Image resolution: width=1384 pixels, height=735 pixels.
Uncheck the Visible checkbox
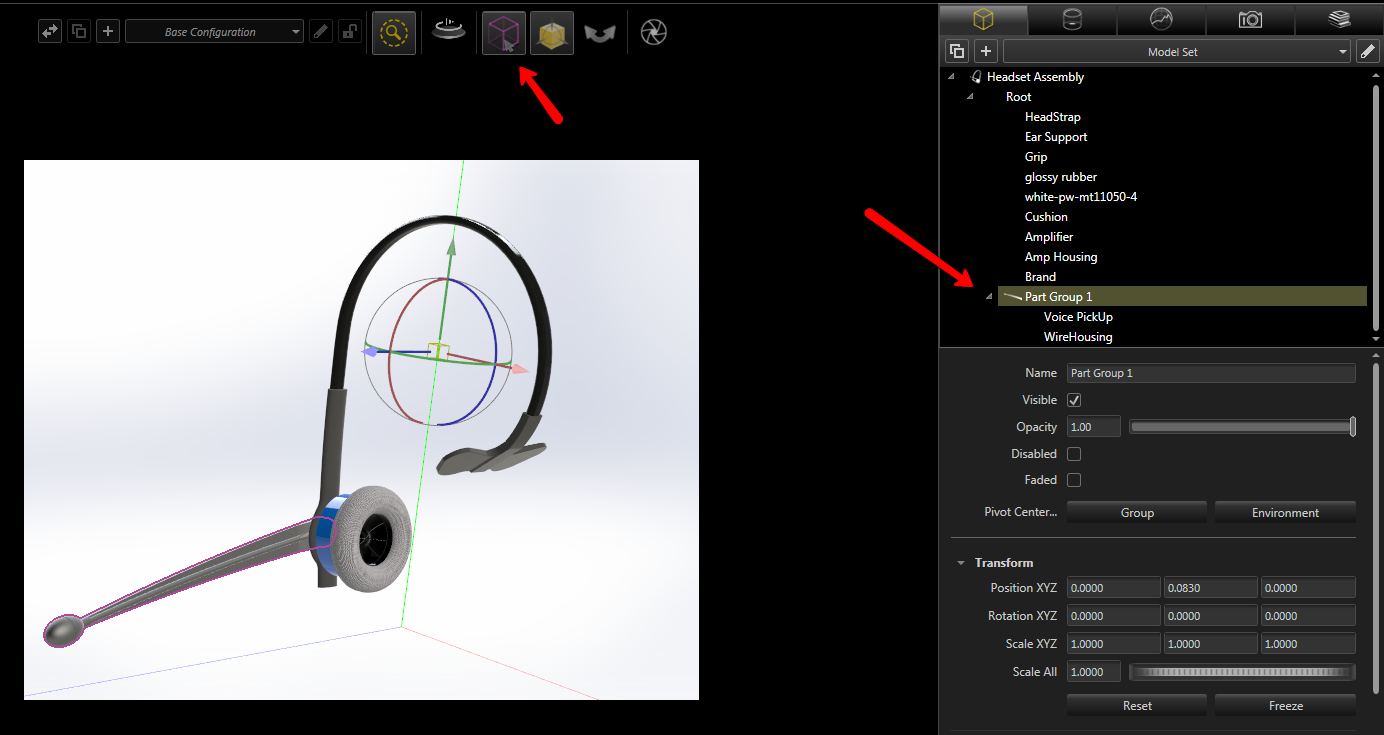point(1074,400)
